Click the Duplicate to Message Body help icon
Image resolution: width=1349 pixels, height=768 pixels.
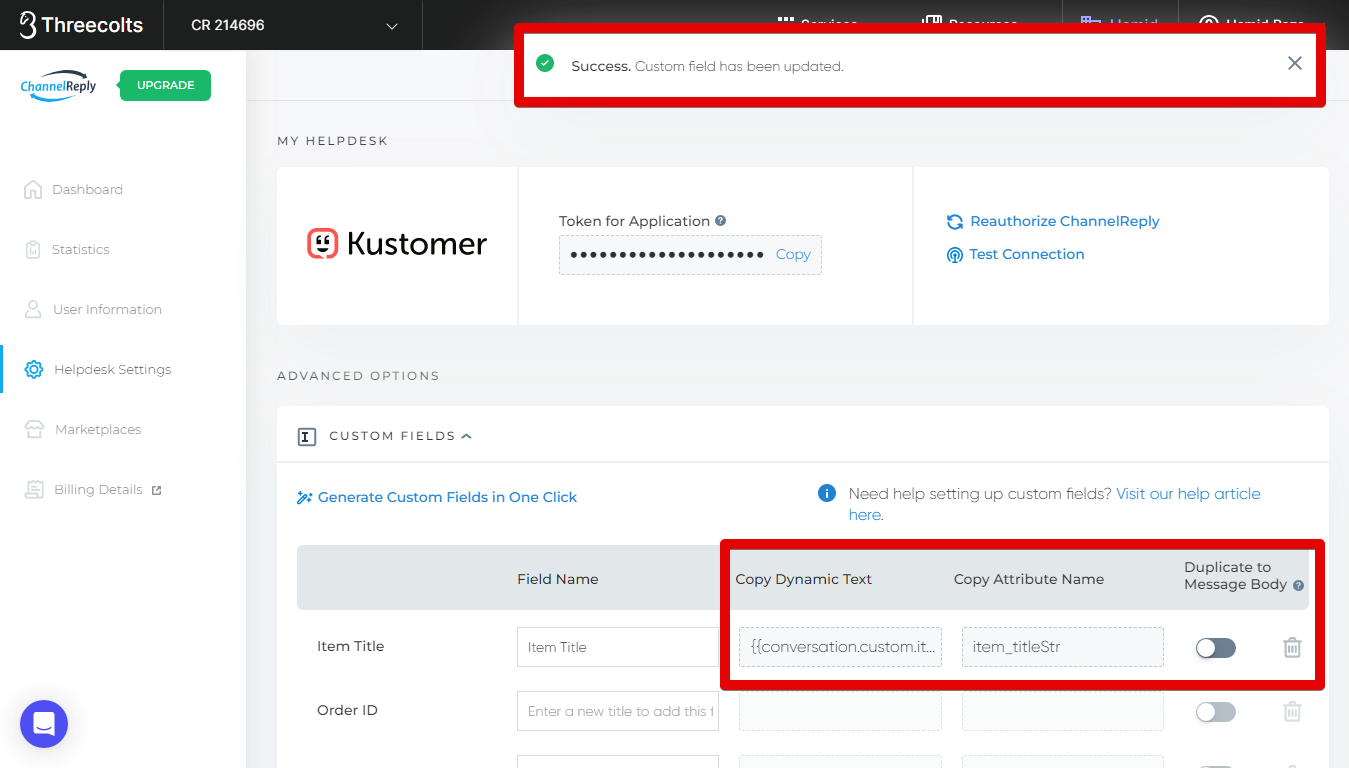(1298, 585)
